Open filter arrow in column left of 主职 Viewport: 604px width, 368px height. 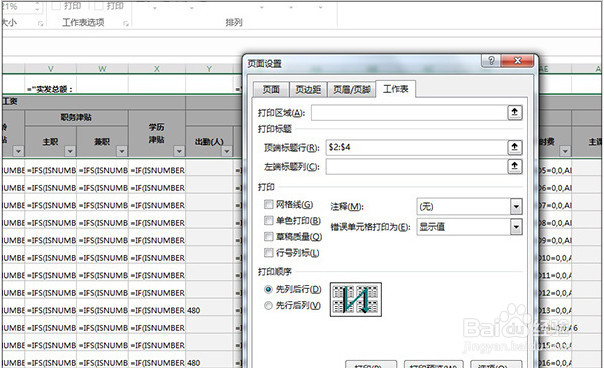[x=18, y=151]
